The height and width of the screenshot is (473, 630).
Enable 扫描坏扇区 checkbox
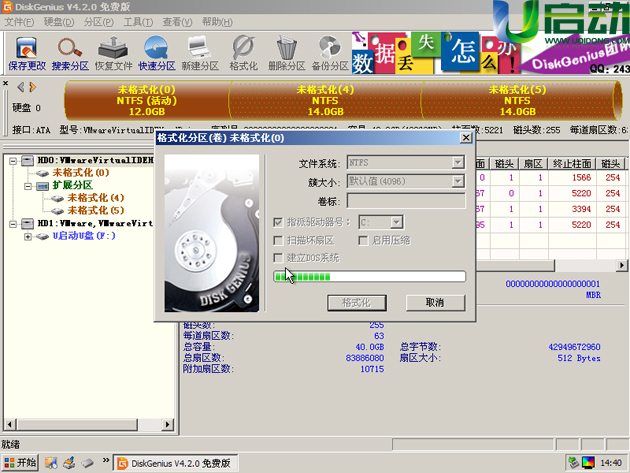click(x=278, y=240)
